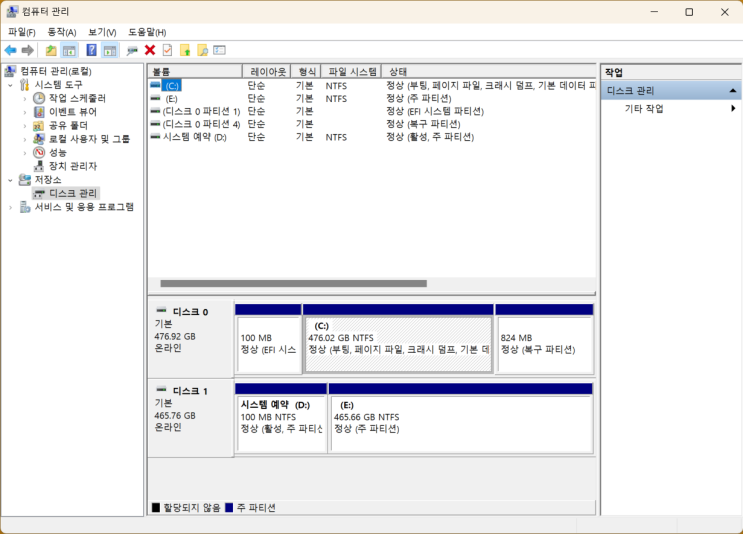Click the Local Users and Groups icon

pyautogui.click(x=39, y=139)
